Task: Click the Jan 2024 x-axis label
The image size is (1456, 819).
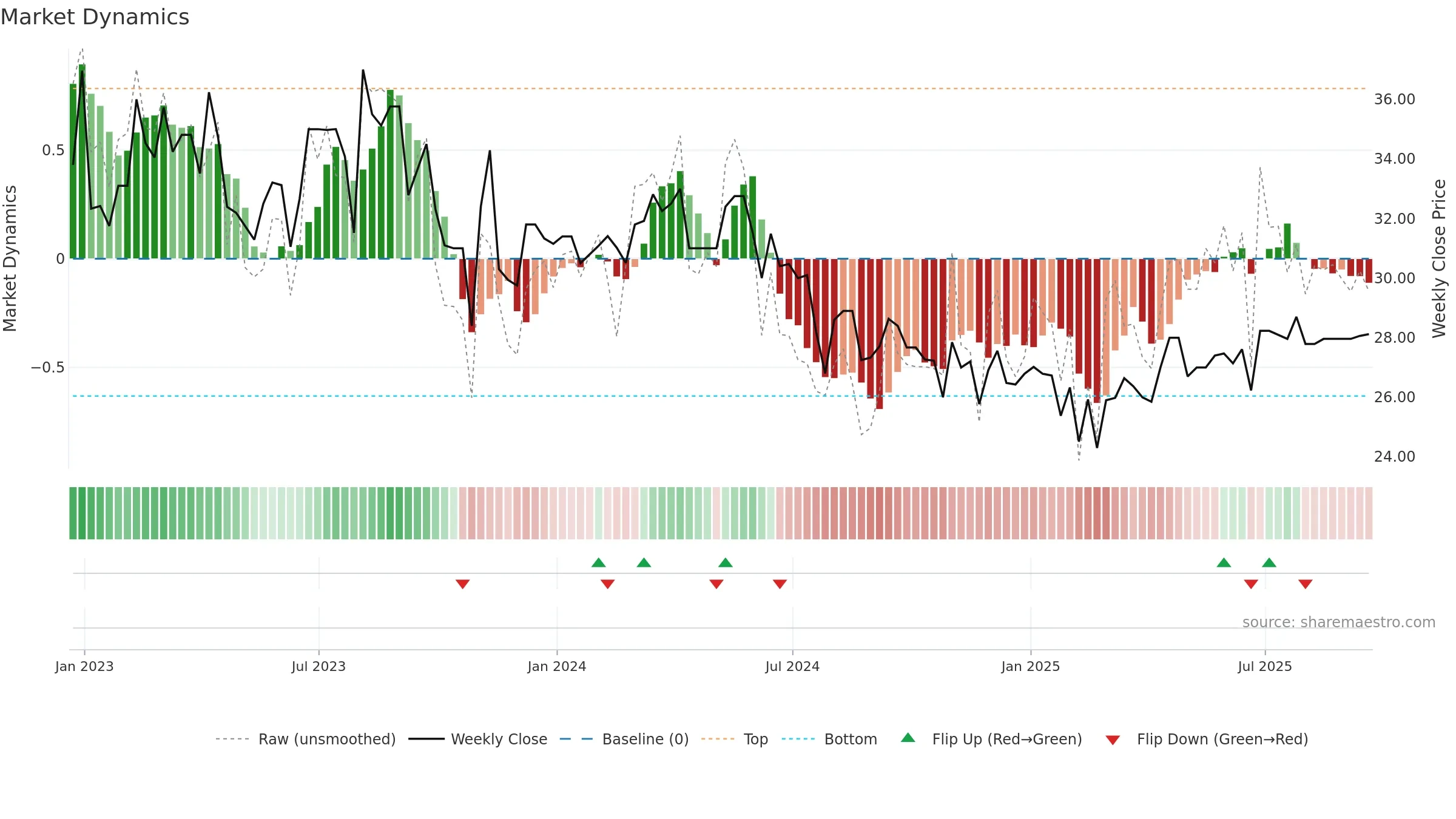Action: 557,666
